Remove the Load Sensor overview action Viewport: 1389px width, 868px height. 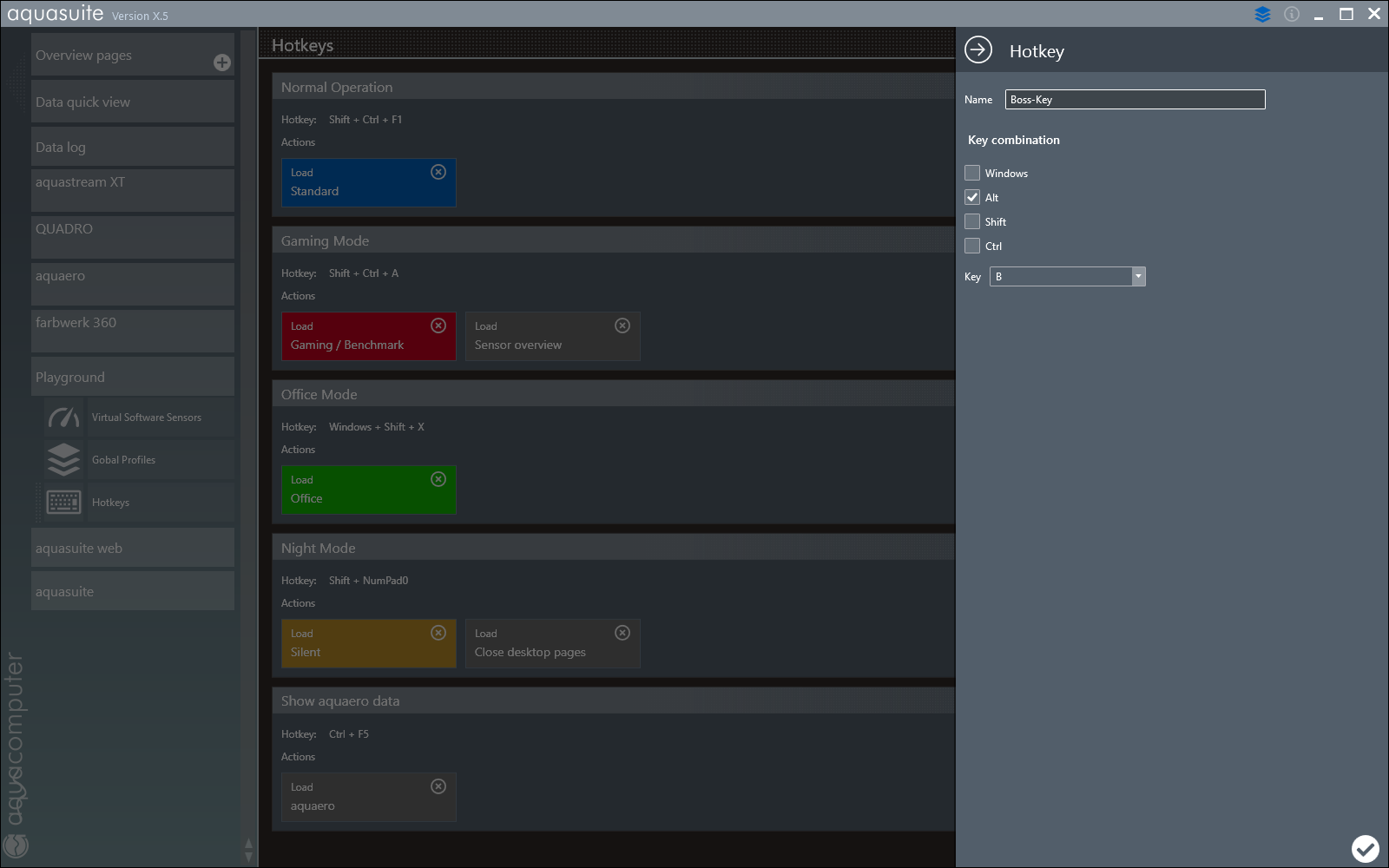pyautogui.click(x=622, y=325)
